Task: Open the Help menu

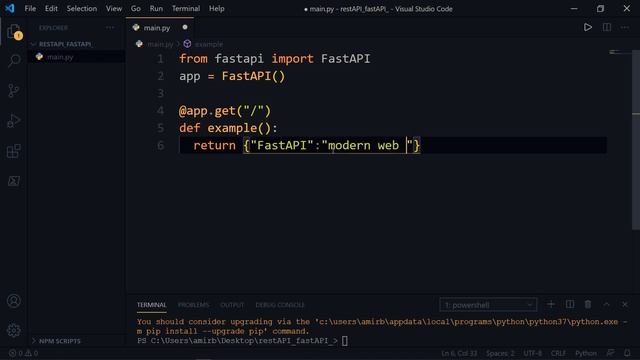Action: click(x=217, y=8)
